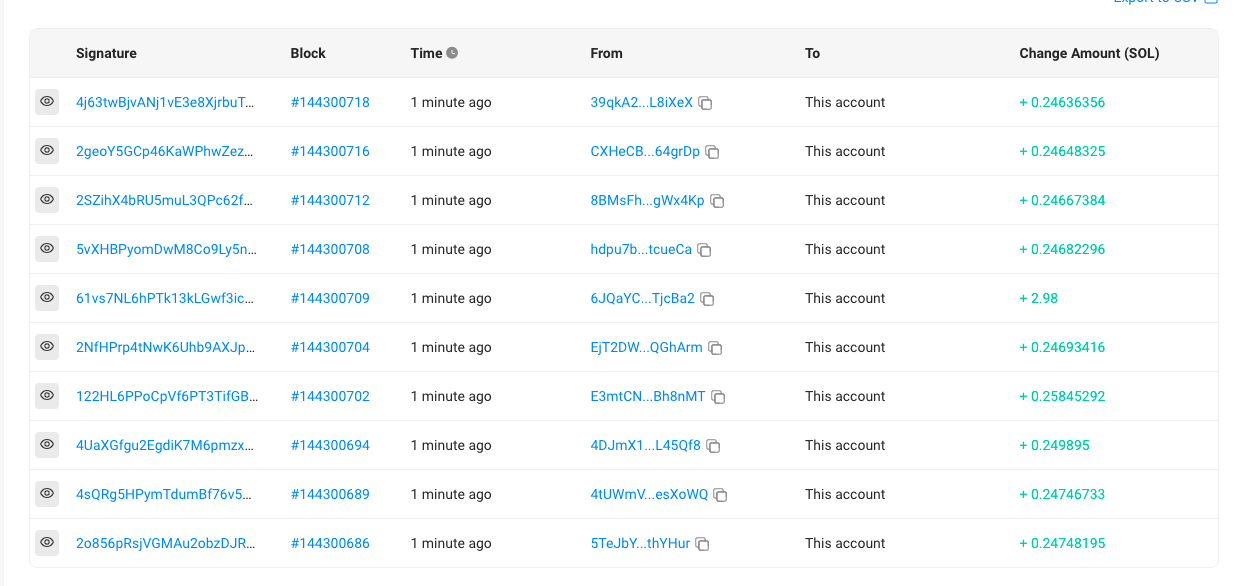Open sender account 4tUWmV...esXoWQ
The width and height of the screenshot is (1243, 586).
click(649, 494)
